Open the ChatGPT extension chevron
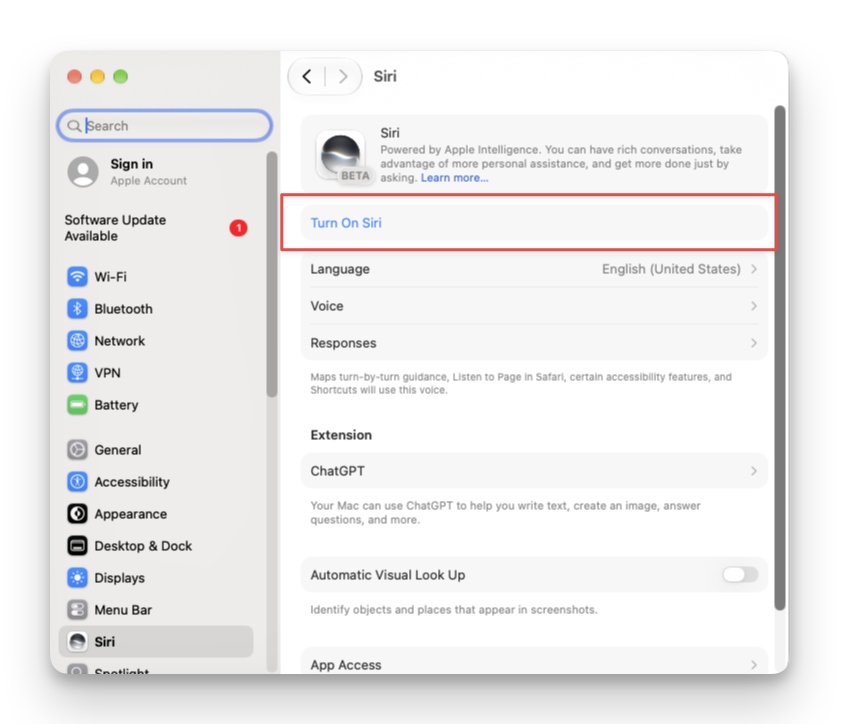The image size is (841, 724). (x=754, y=471)
